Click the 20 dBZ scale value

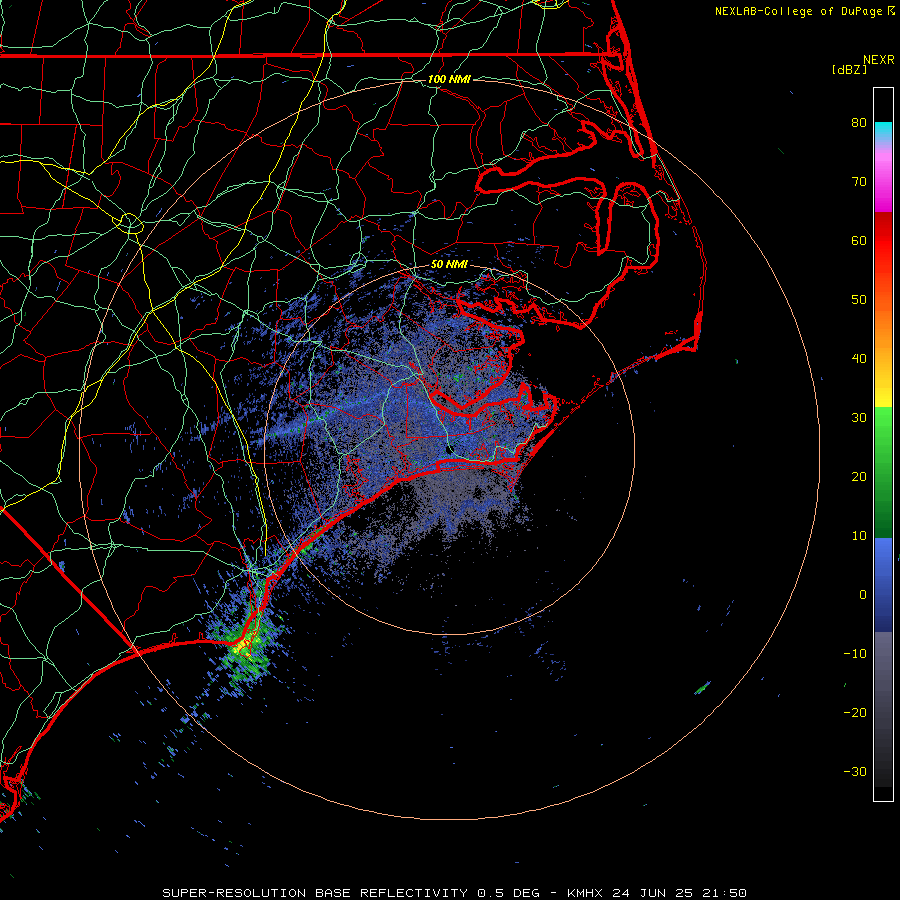point(859,476)
